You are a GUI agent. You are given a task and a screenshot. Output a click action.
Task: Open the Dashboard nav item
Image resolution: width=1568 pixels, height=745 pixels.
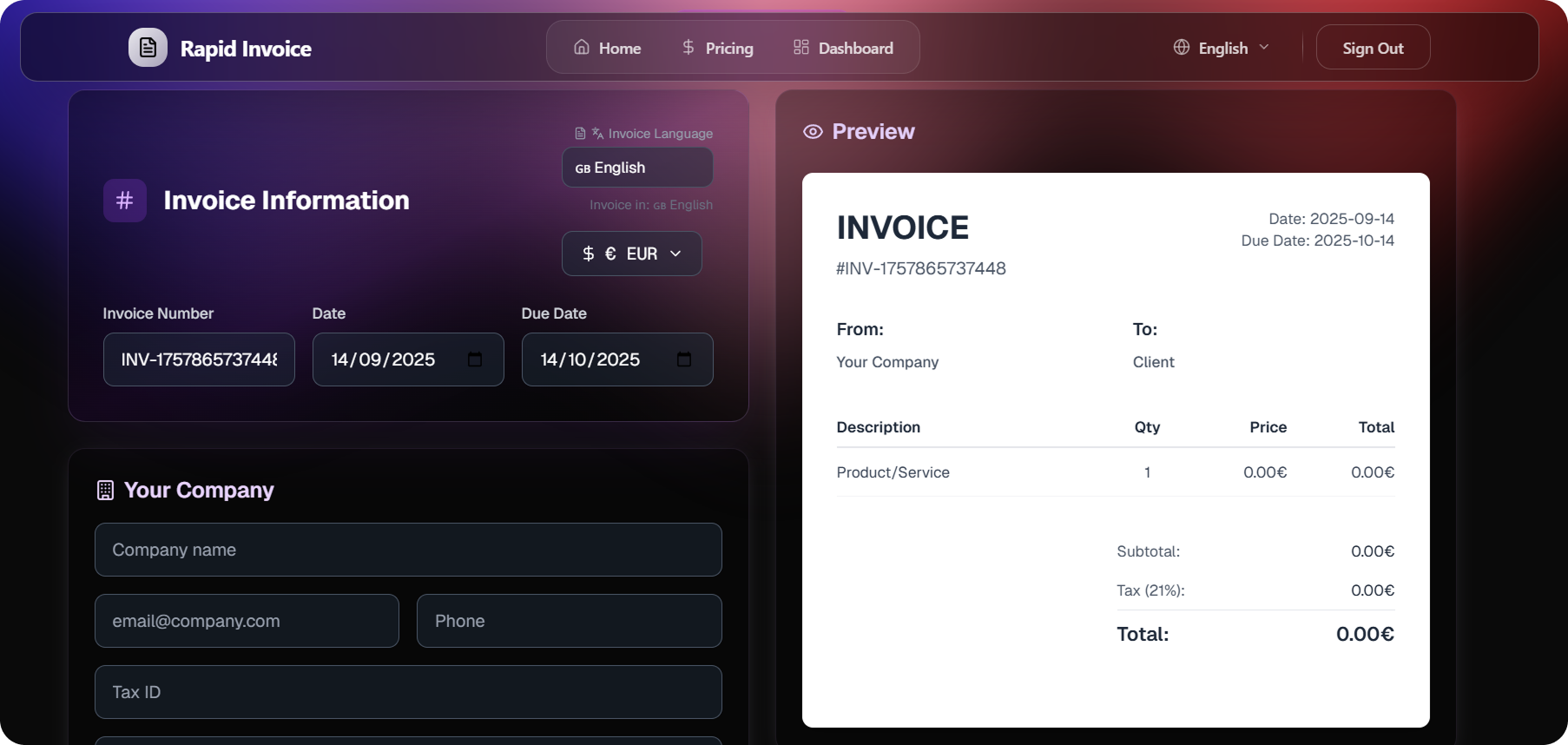855,49
